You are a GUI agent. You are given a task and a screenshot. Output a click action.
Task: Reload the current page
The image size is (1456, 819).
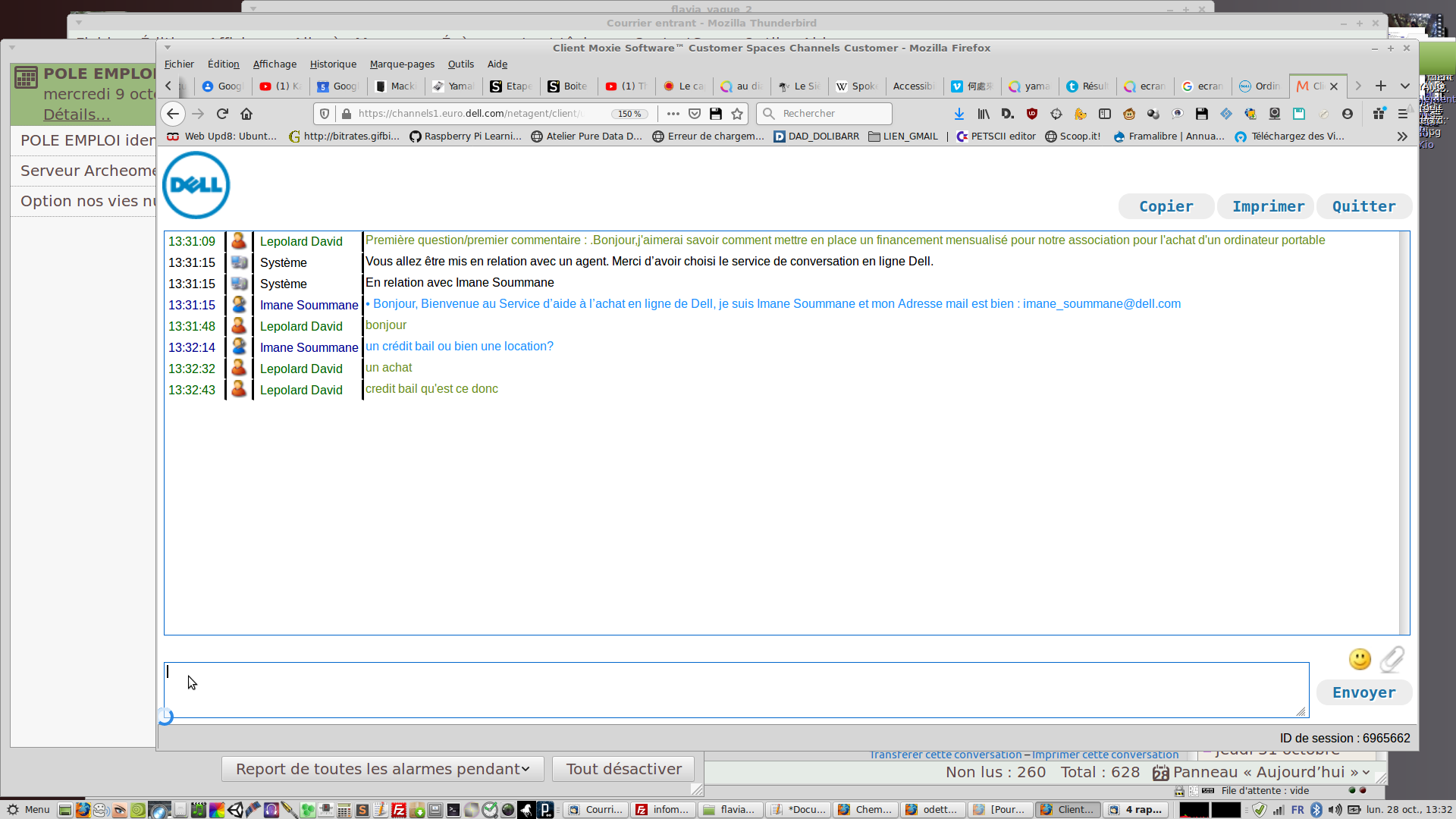(x=222, y=114)
